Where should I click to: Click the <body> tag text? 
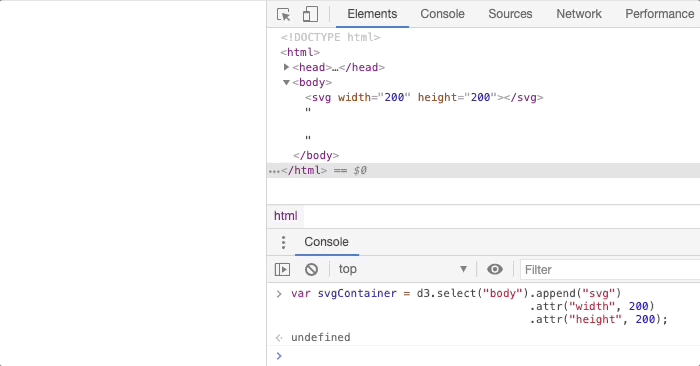click(x=312, y=83)
